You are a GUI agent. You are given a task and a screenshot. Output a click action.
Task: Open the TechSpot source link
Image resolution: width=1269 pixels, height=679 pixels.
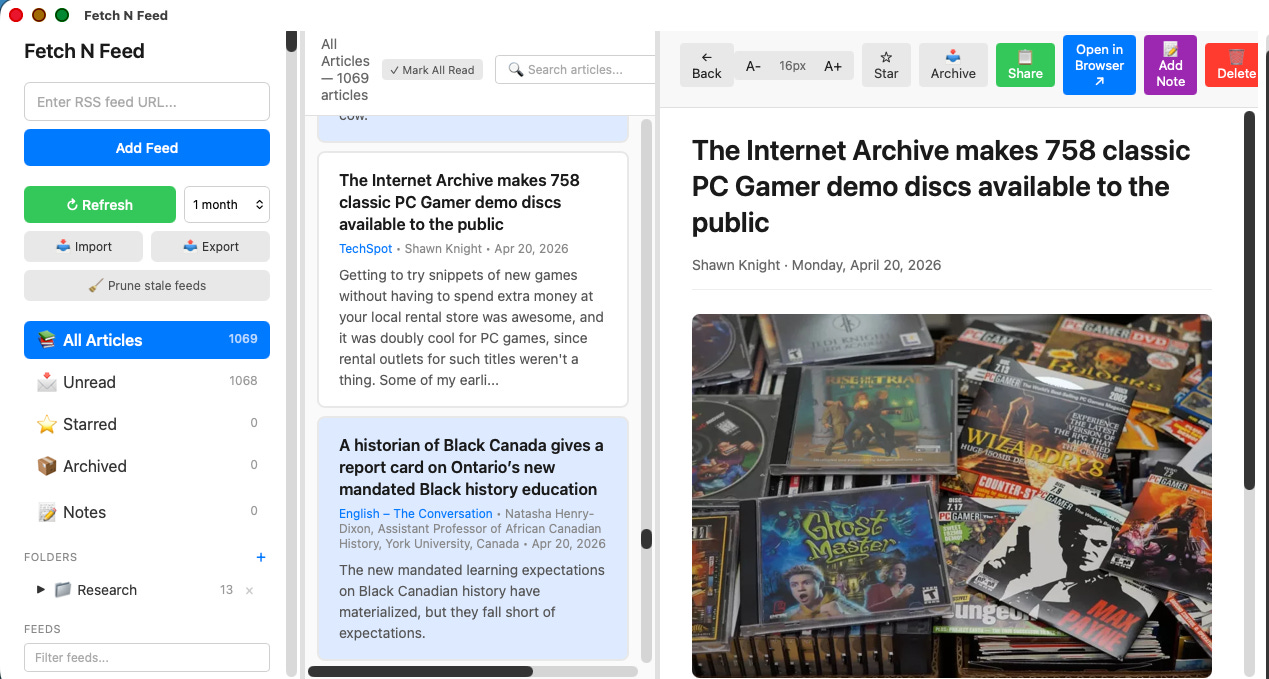click(x=366, y=248)
